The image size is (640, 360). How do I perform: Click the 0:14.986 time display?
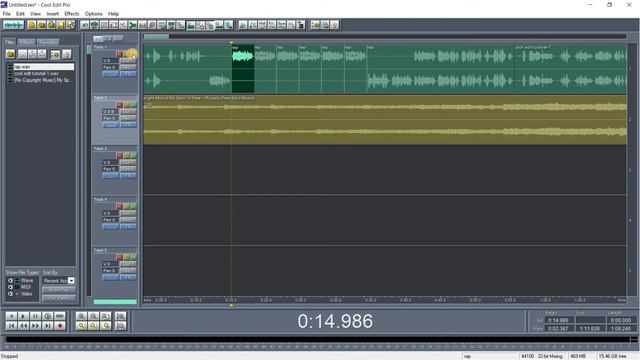(x=335, y=321)
